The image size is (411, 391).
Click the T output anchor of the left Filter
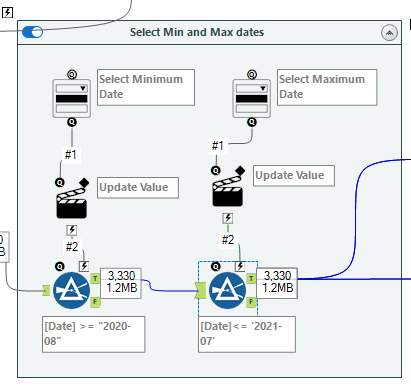(95, 278)
